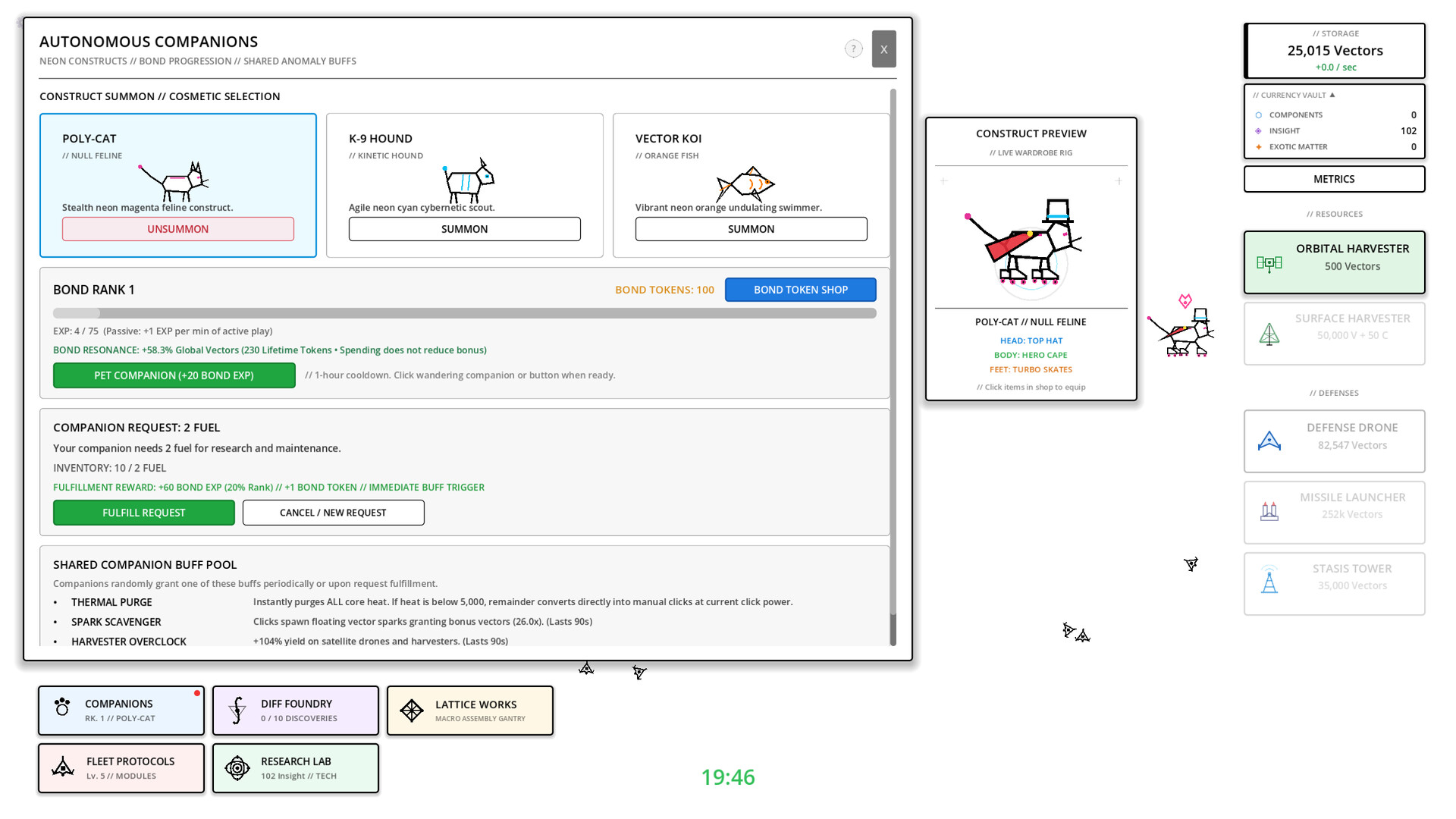The width and height of the screenshot is (1456, 819).
Task: Open the Bond Token Shop
Action: tap(801, 290)
